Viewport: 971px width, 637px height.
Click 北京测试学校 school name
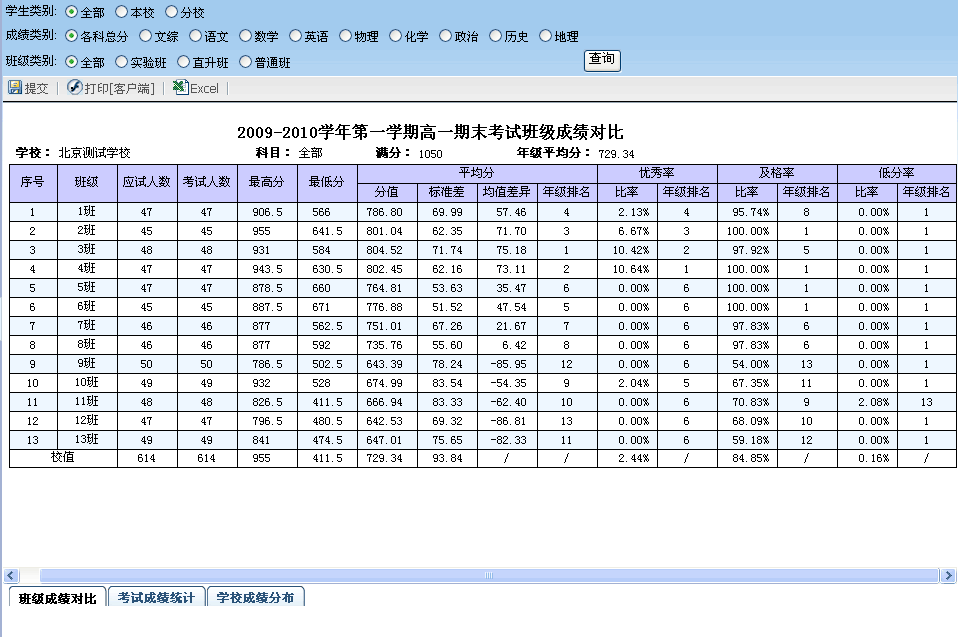(94, 153)
